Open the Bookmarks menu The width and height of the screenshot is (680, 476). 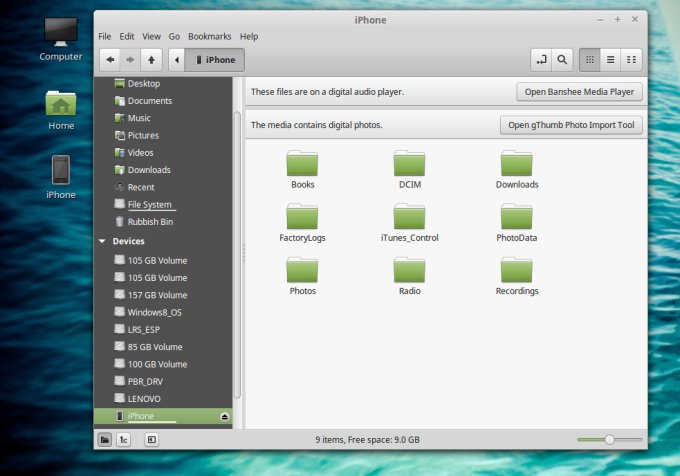coord(211,36)
